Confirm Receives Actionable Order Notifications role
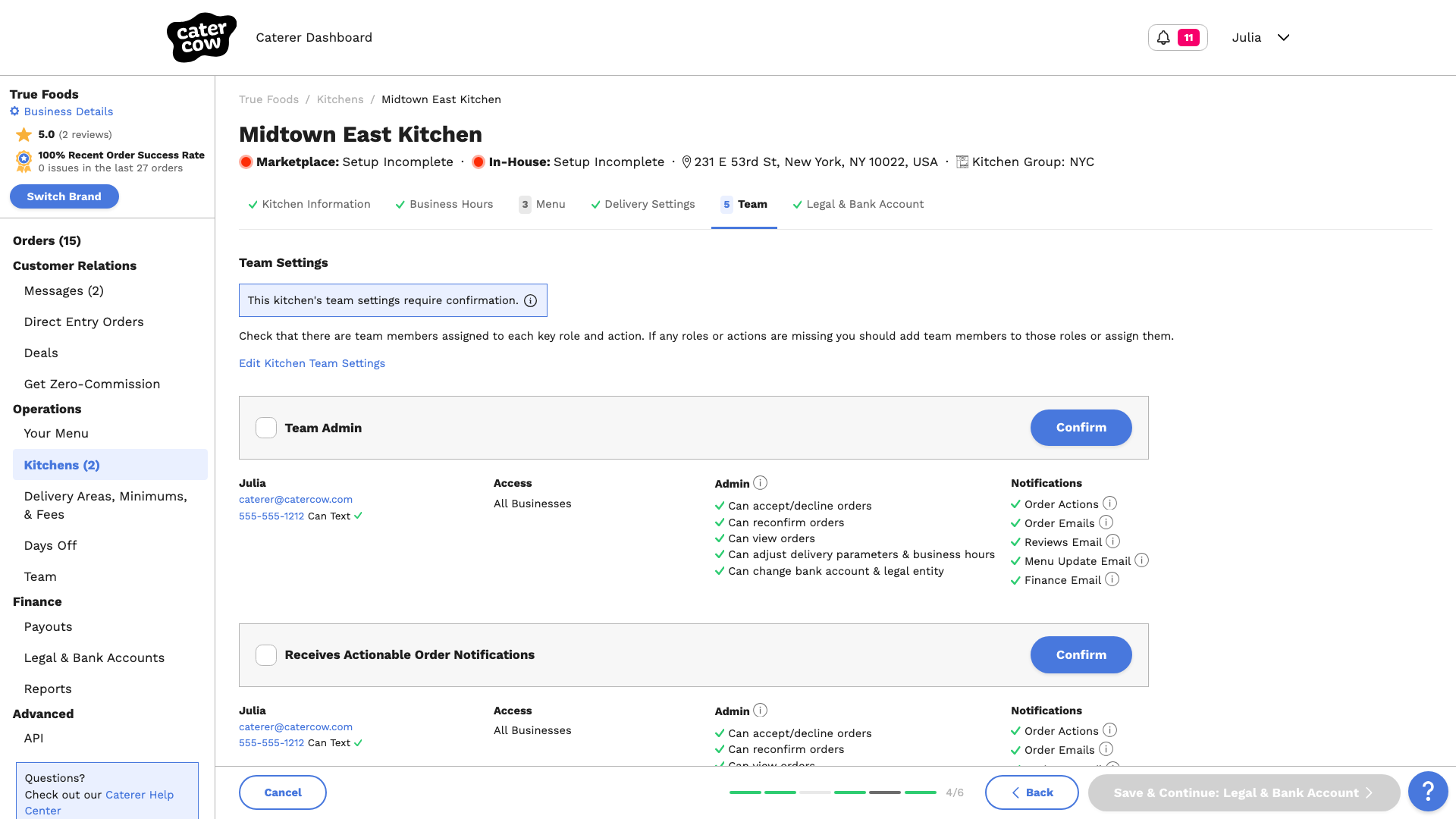 coord(1081,654)
